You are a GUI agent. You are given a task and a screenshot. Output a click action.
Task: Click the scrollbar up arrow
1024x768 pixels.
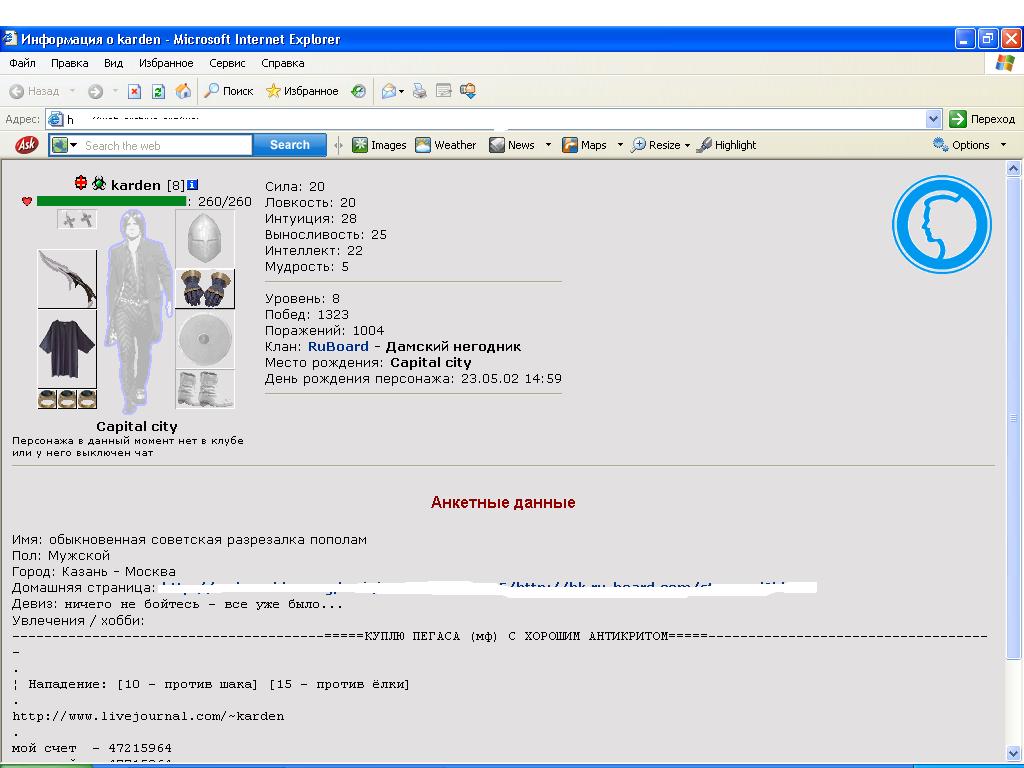tap(1014, 169)
